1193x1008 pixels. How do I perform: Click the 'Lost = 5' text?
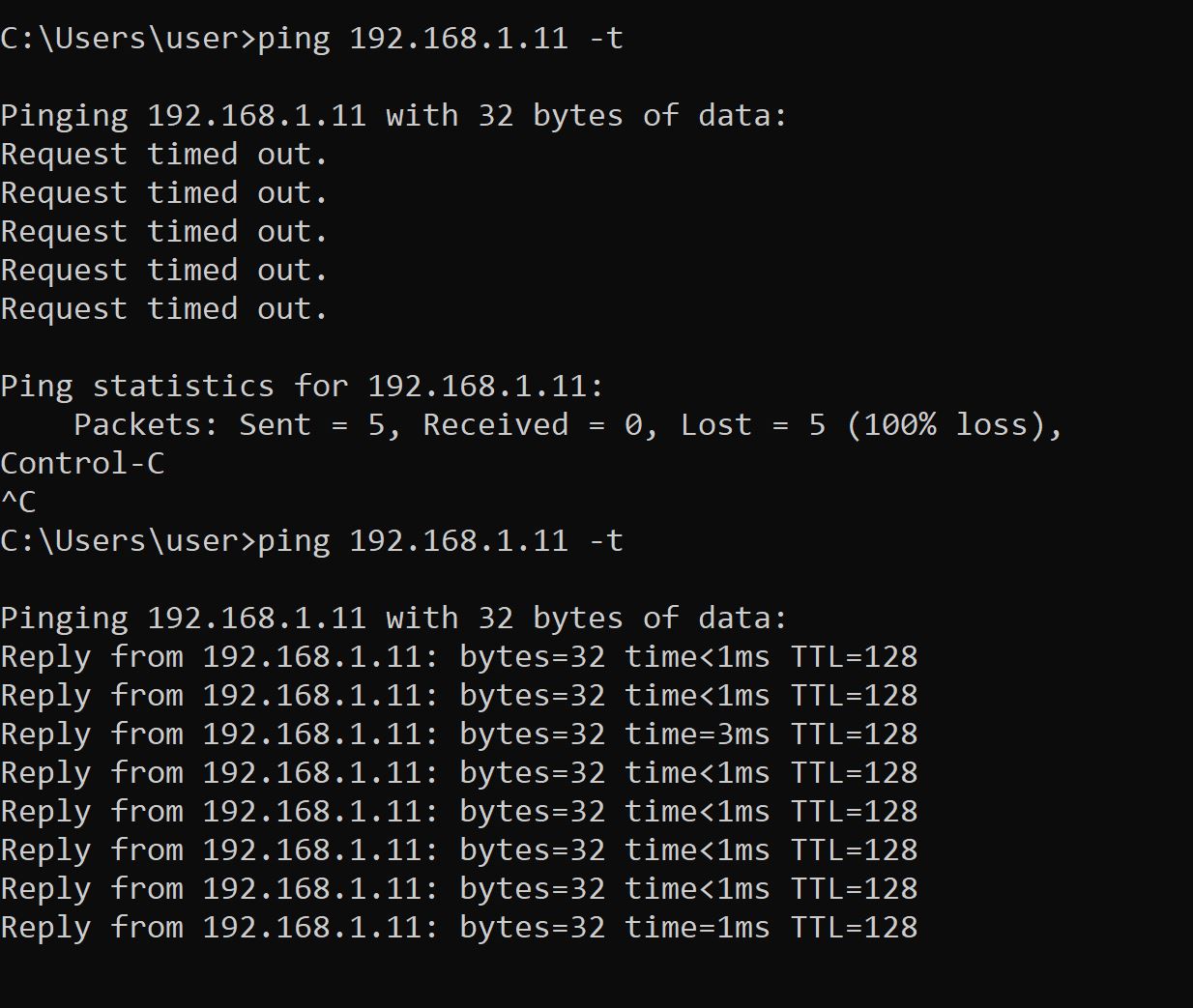click(752, 425)
